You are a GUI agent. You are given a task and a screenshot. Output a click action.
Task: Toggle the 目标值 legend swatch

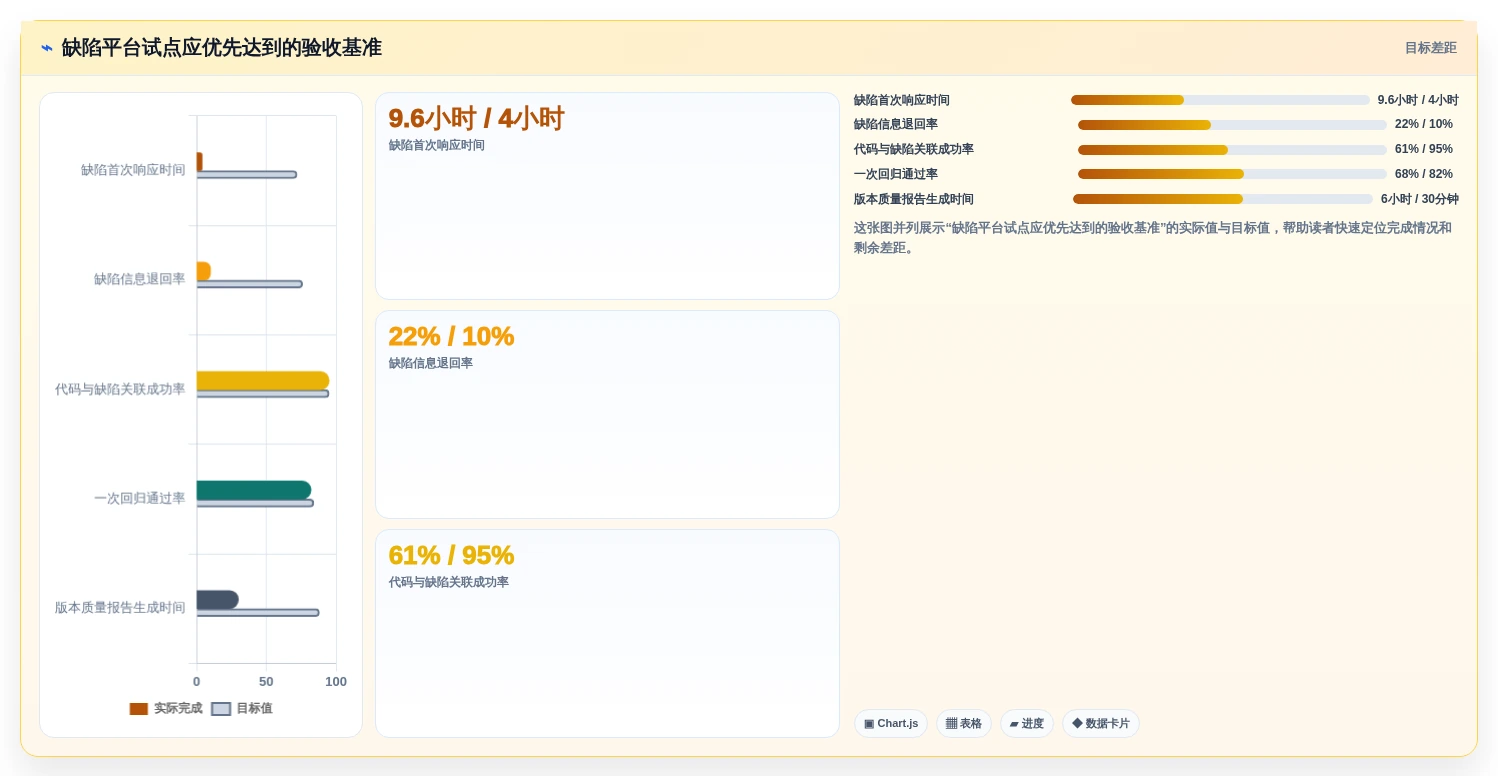pos(221,709)
